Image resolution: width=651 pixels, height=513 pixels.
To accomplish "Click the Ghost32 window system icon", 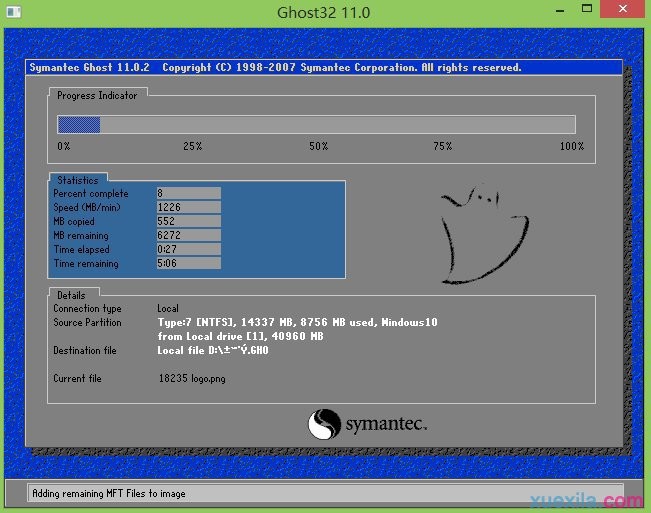I will pyautogui.click(x=13, y=12).
